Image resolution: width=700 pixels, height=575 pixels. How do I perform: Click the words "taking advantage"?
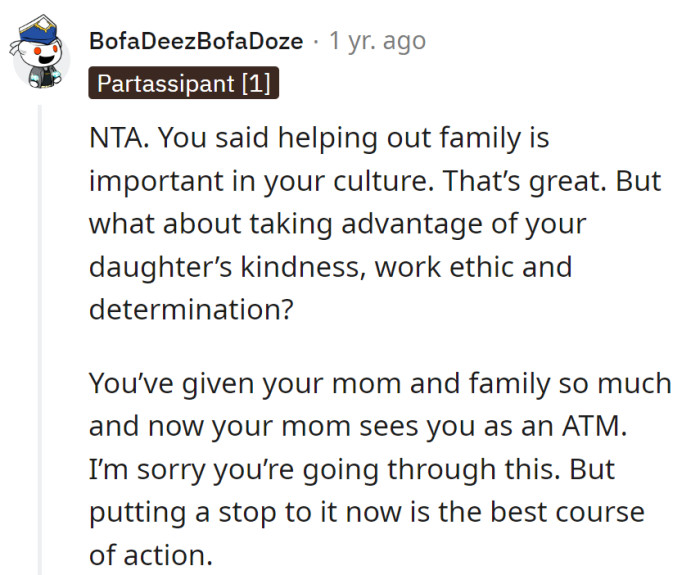click(x=379, y=223)
